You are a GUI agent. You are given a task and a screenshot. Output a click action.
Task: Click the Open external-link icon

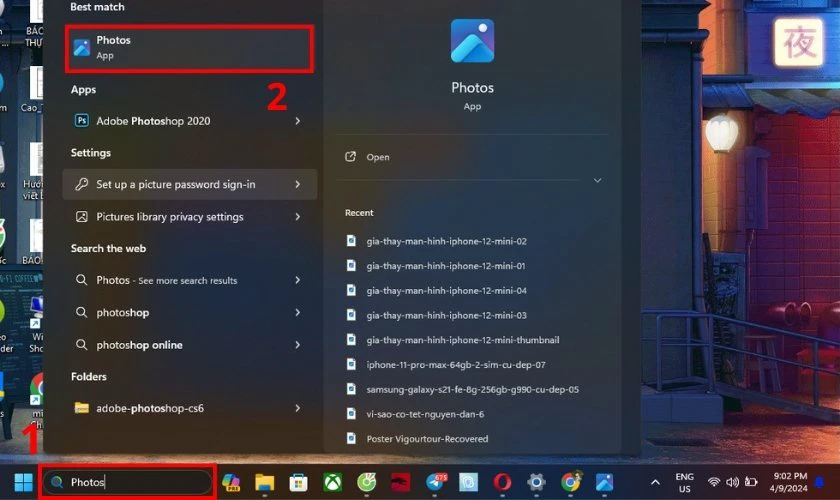pos(350,156)
